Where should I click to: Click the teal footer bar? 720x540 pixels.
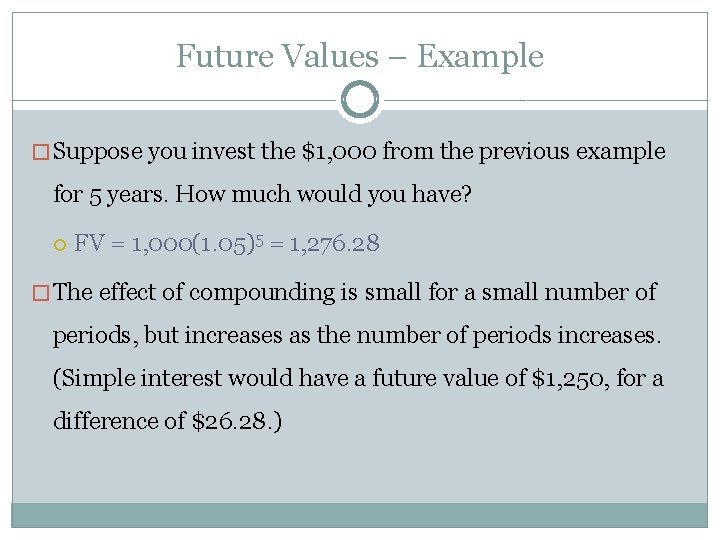(360, 515)
